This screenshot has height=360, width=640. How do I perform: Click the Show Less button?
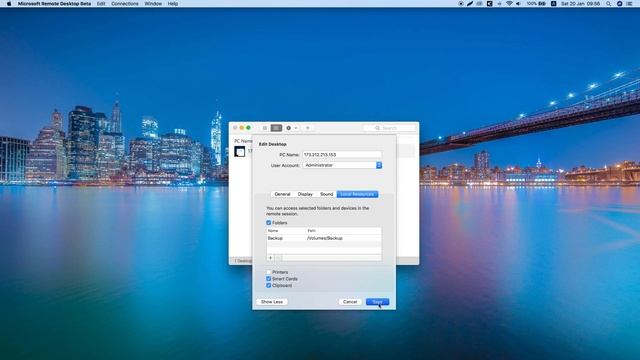tap(272, 302)
